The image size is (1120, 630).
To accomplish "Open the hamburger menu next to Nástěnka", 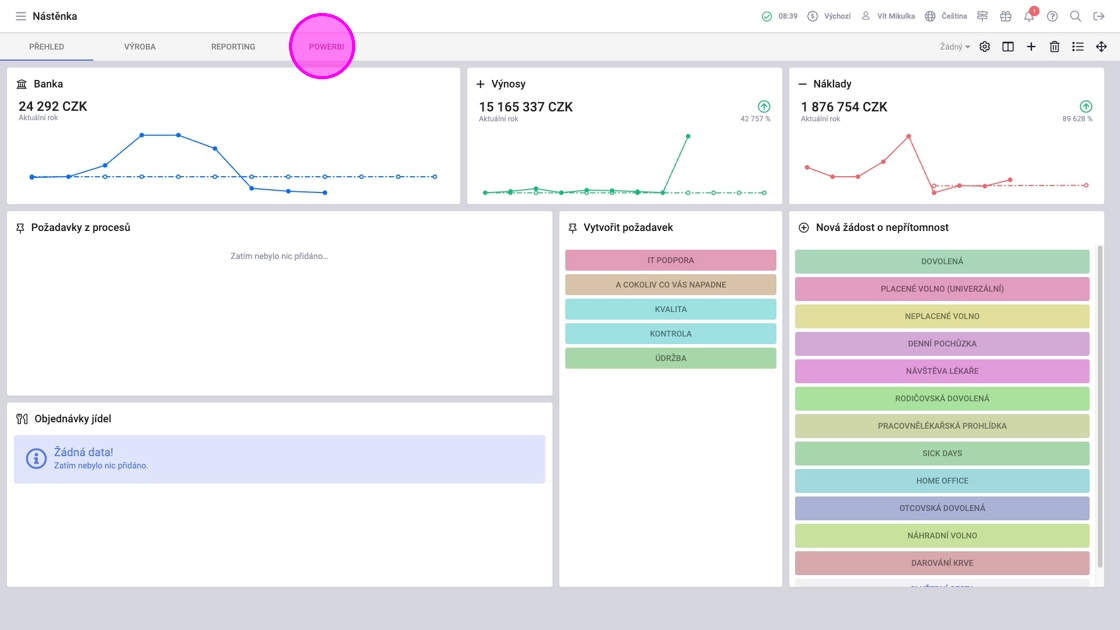I will [x=21, y=16].
